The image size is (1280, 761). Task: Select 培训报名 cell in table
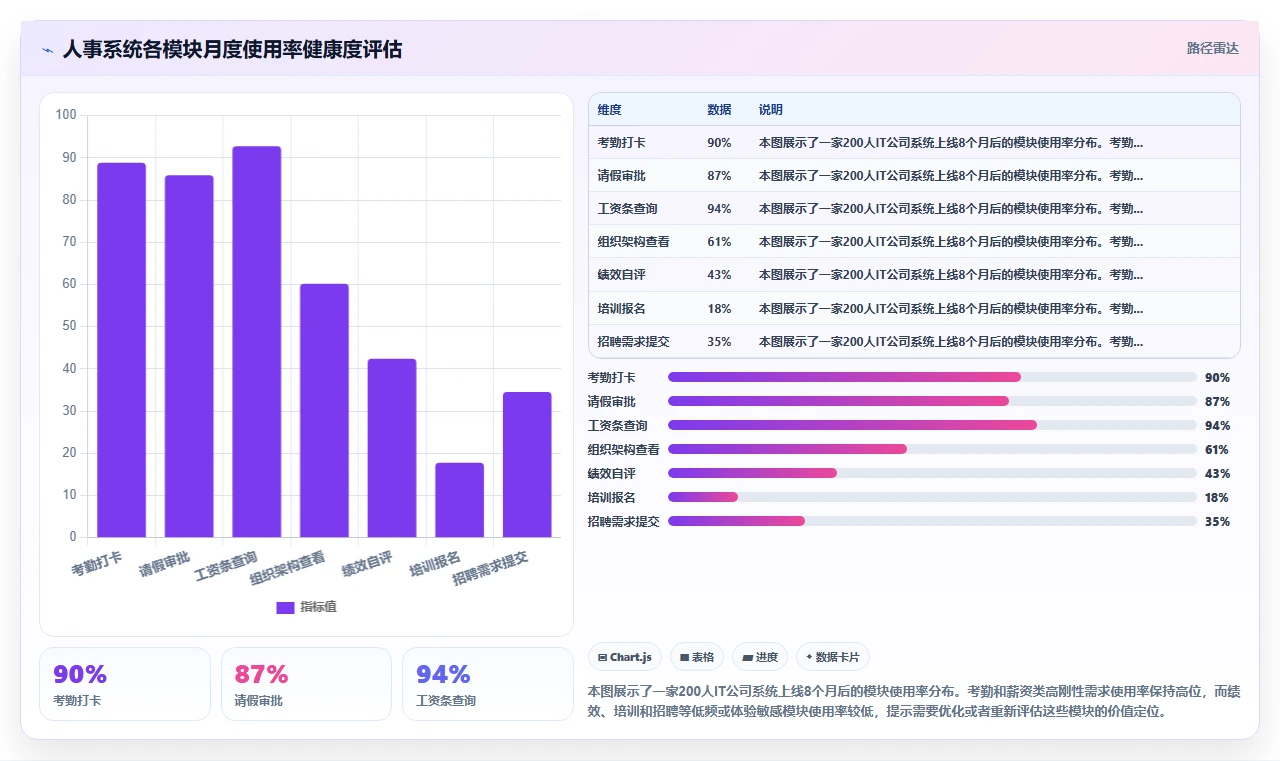point(621,309)
